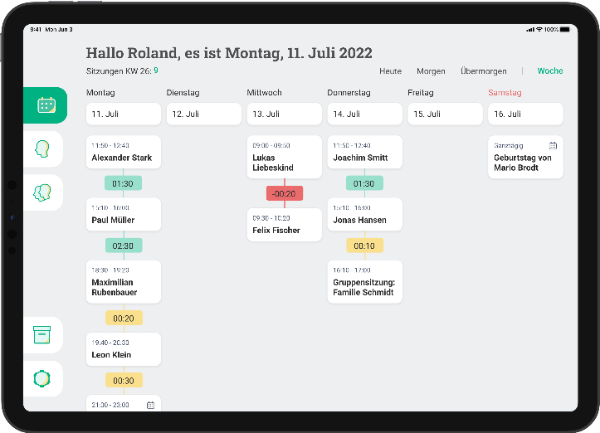This screenshot has height=433, width=600.
Task: Open Gruppensitzung Familie Schmidt card
Action: pos(365,282)
